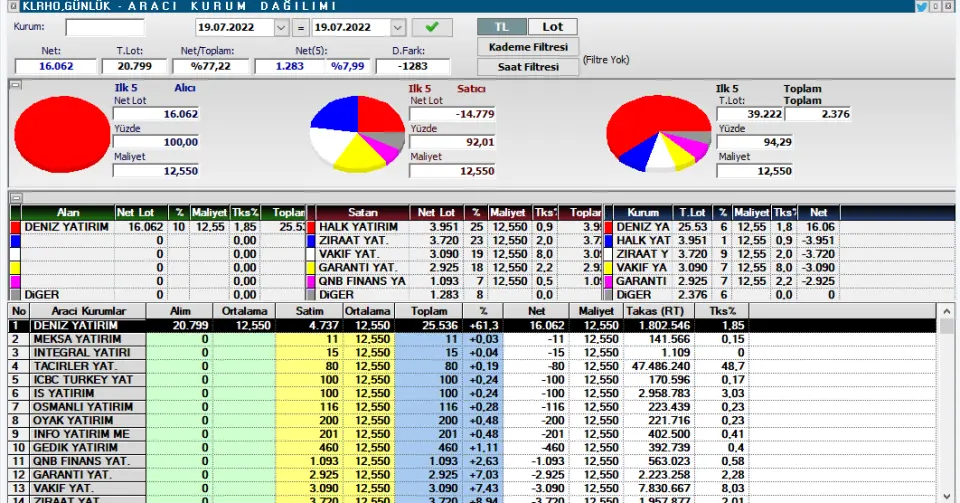Viewport: 960px width, 503px height.
Task: Click into the Kurum input field
Action: tap(105, 27)
